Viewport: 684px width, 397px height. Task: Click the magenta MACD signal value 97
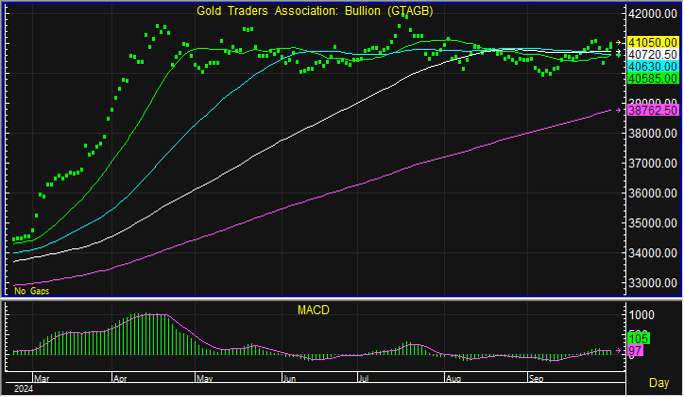(635, 350)
